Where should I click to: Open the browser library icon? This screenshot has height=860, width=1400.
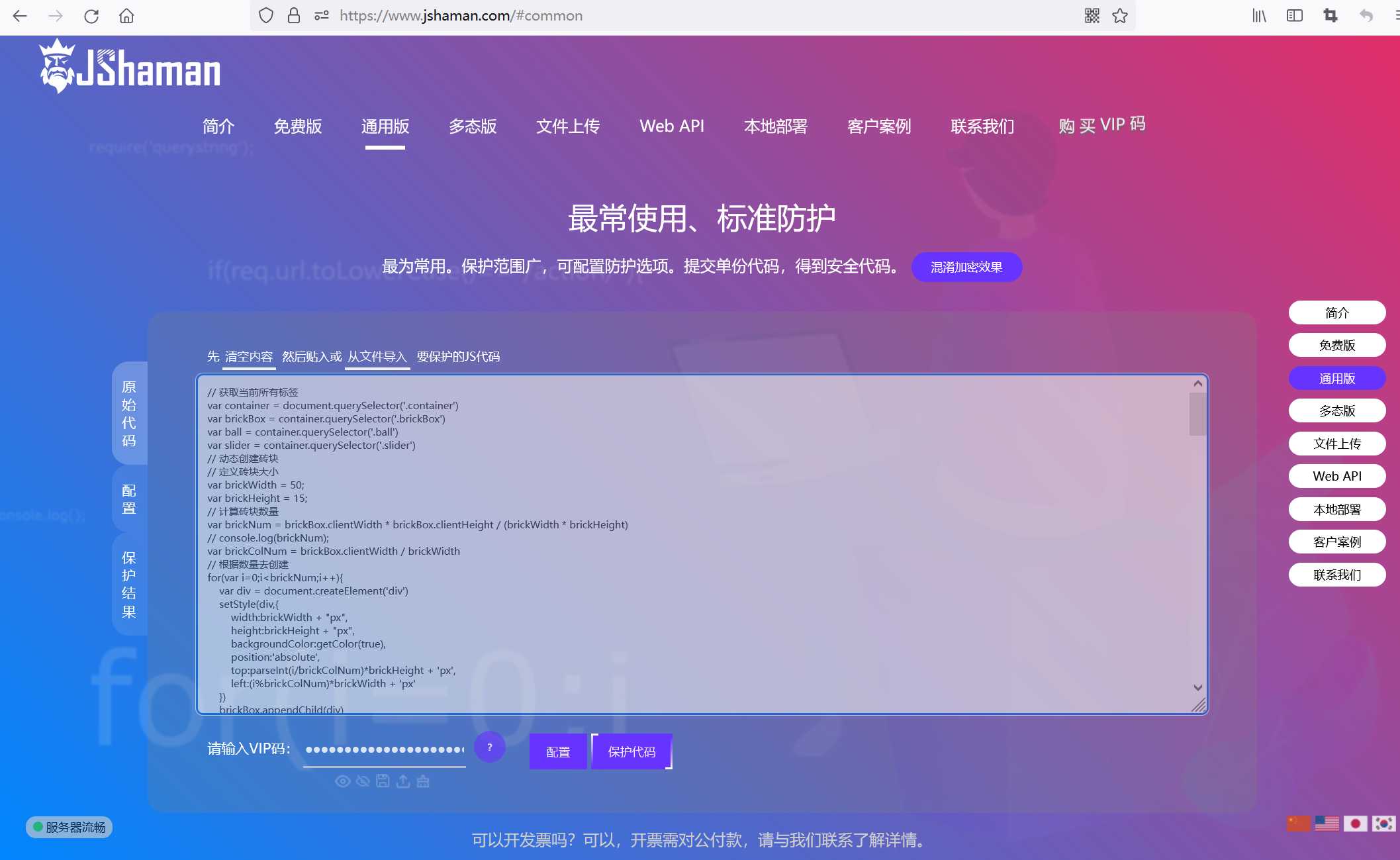pyautogui.click(x=1259, y=16)
